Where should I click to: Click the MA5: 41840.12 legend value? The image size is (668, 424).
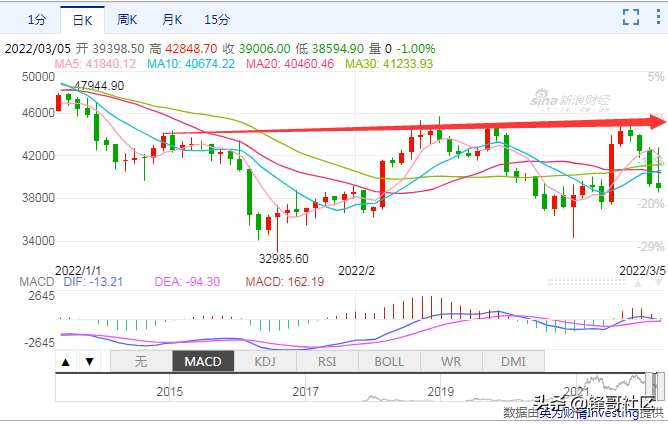95,64
